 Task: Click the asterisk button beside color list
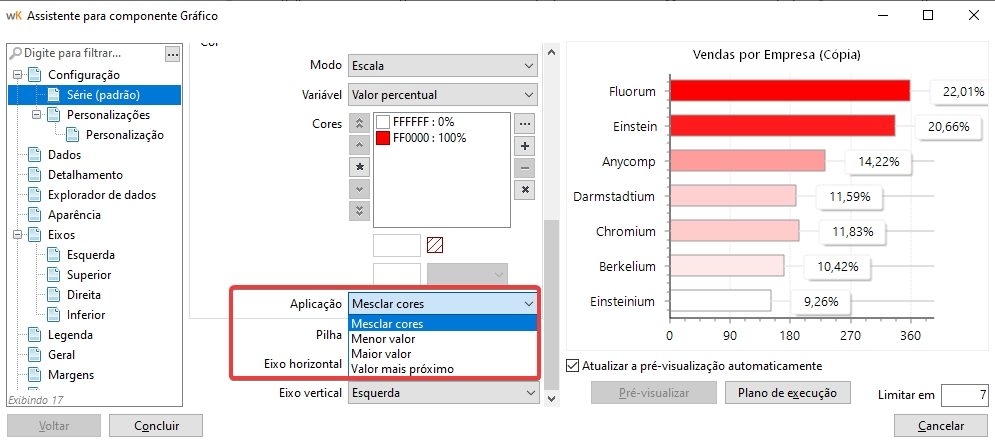click(x=360, y=167)
